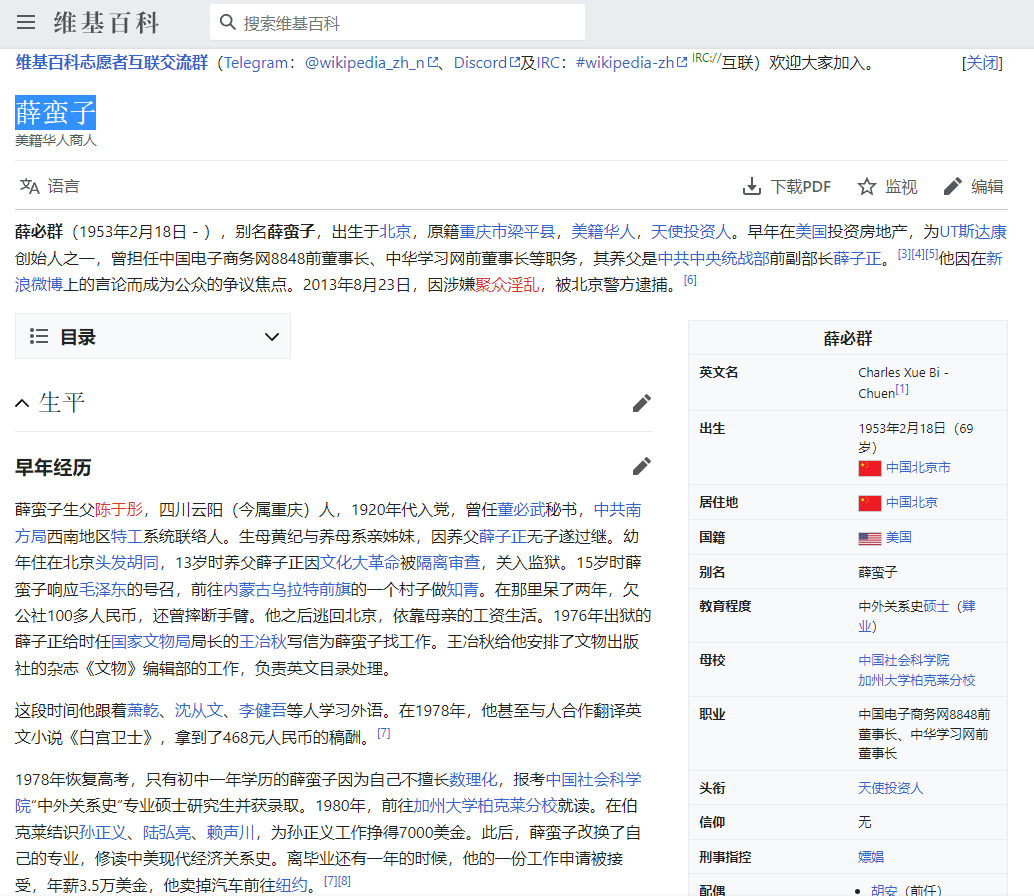Open the 沈从文 link
Viewport: 1034px width, 896px height.
(198, 710)
